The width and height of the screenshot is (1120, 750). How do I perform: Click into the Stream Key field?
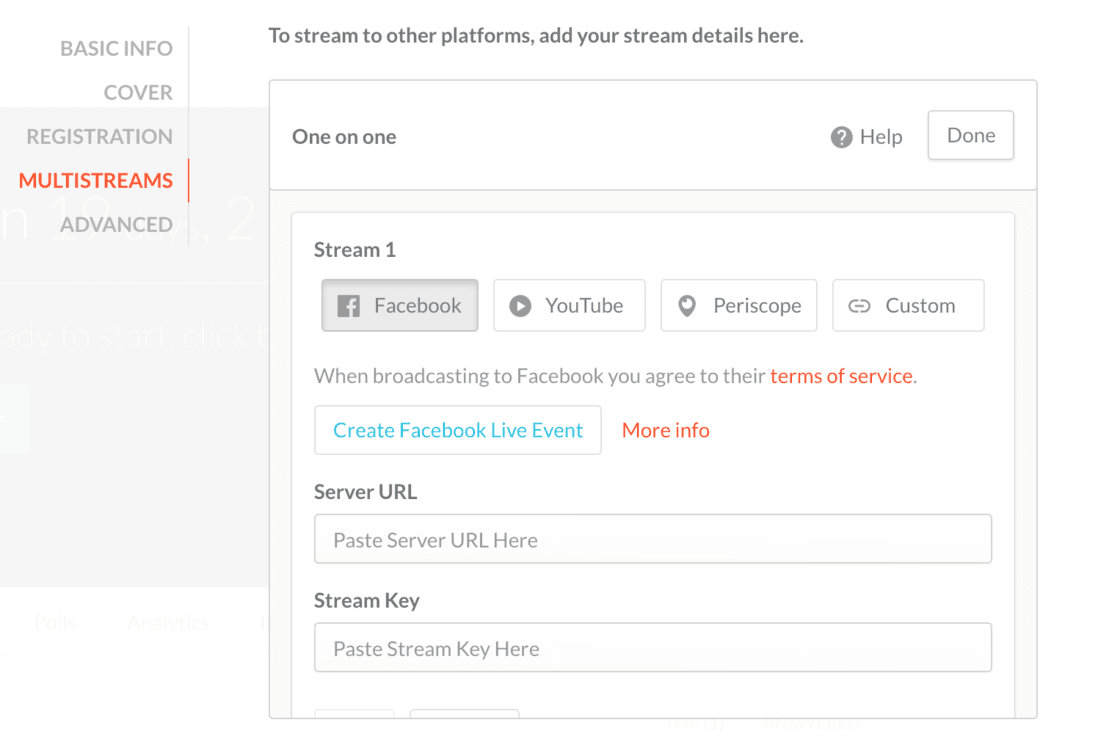pos(653,648)
